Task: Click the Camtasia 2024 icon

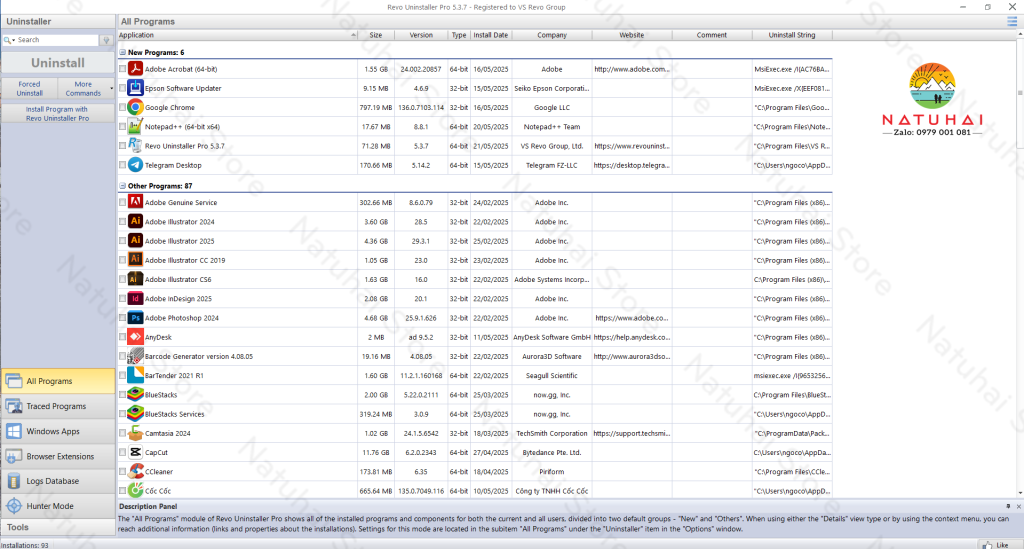Action: pos(135,433)
